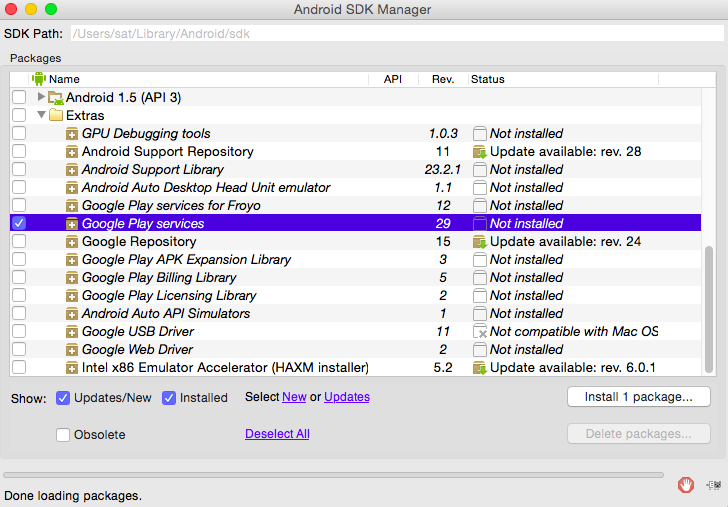Check the Android Support Repository checkbox
The image size is (728, 507).
tap(19, 151)
